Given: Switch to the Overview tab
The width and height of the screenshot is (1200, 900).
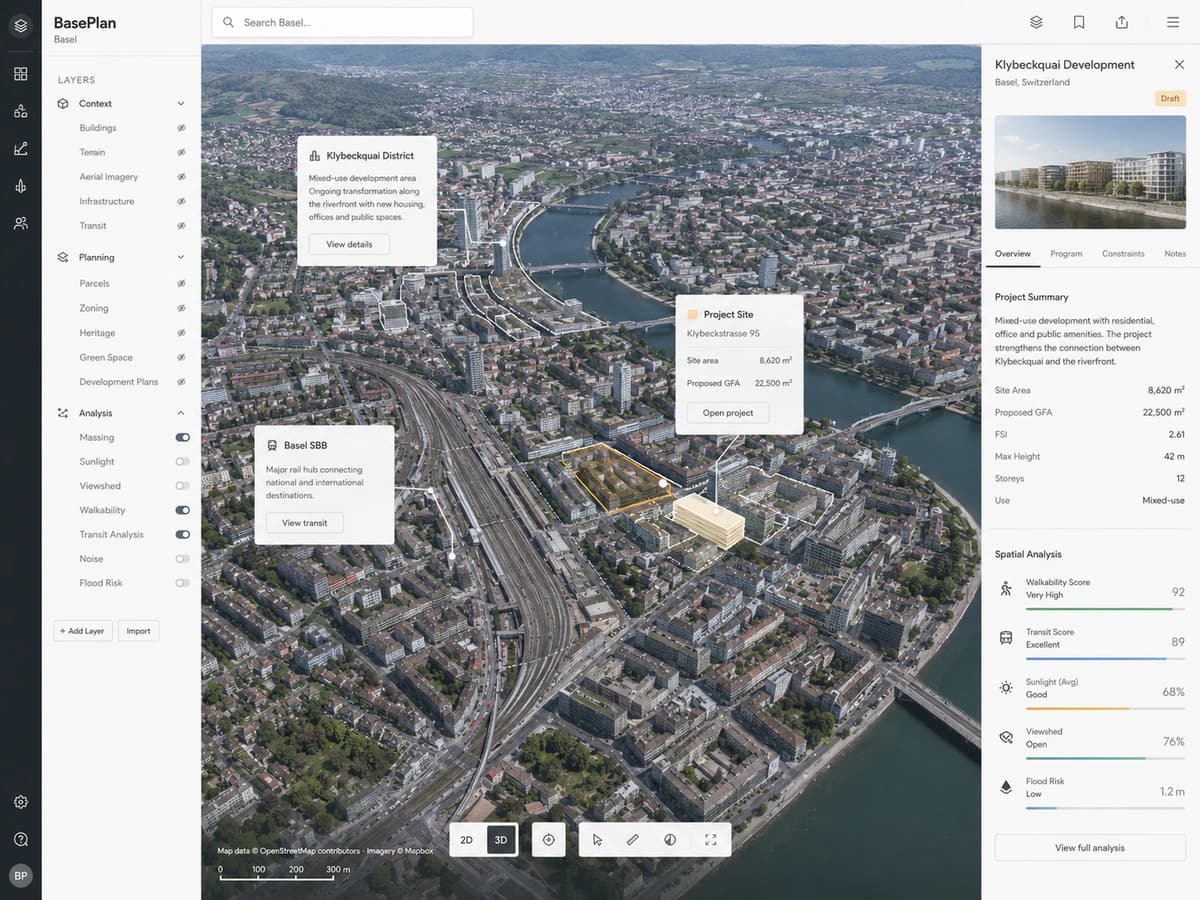Looking at the screenshot, I should [1012, 254].
